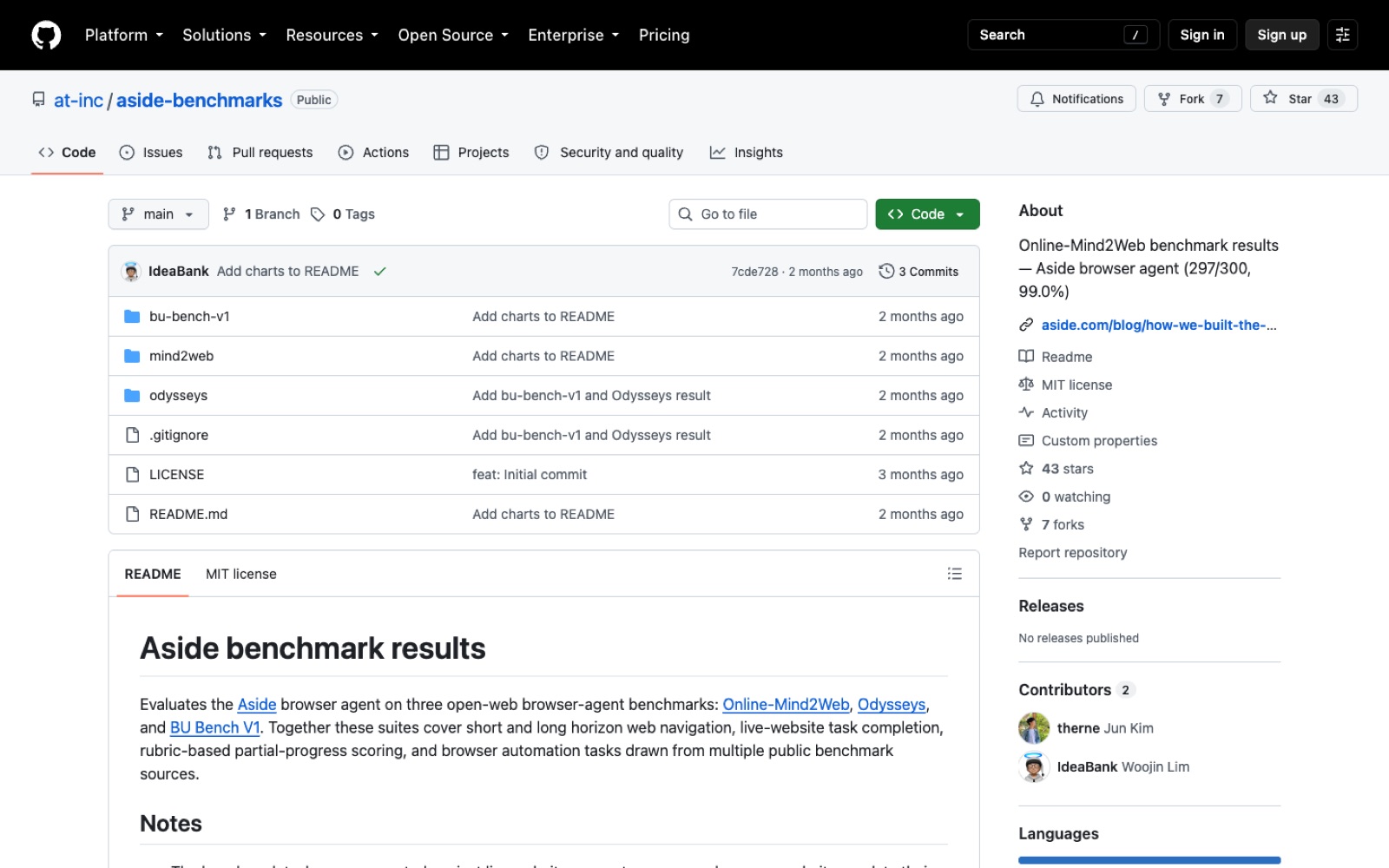Open the BU Bench V1 link in README
Viewport: 1389px width, 868px height.
pyautogui.click(x=214, y=728)
